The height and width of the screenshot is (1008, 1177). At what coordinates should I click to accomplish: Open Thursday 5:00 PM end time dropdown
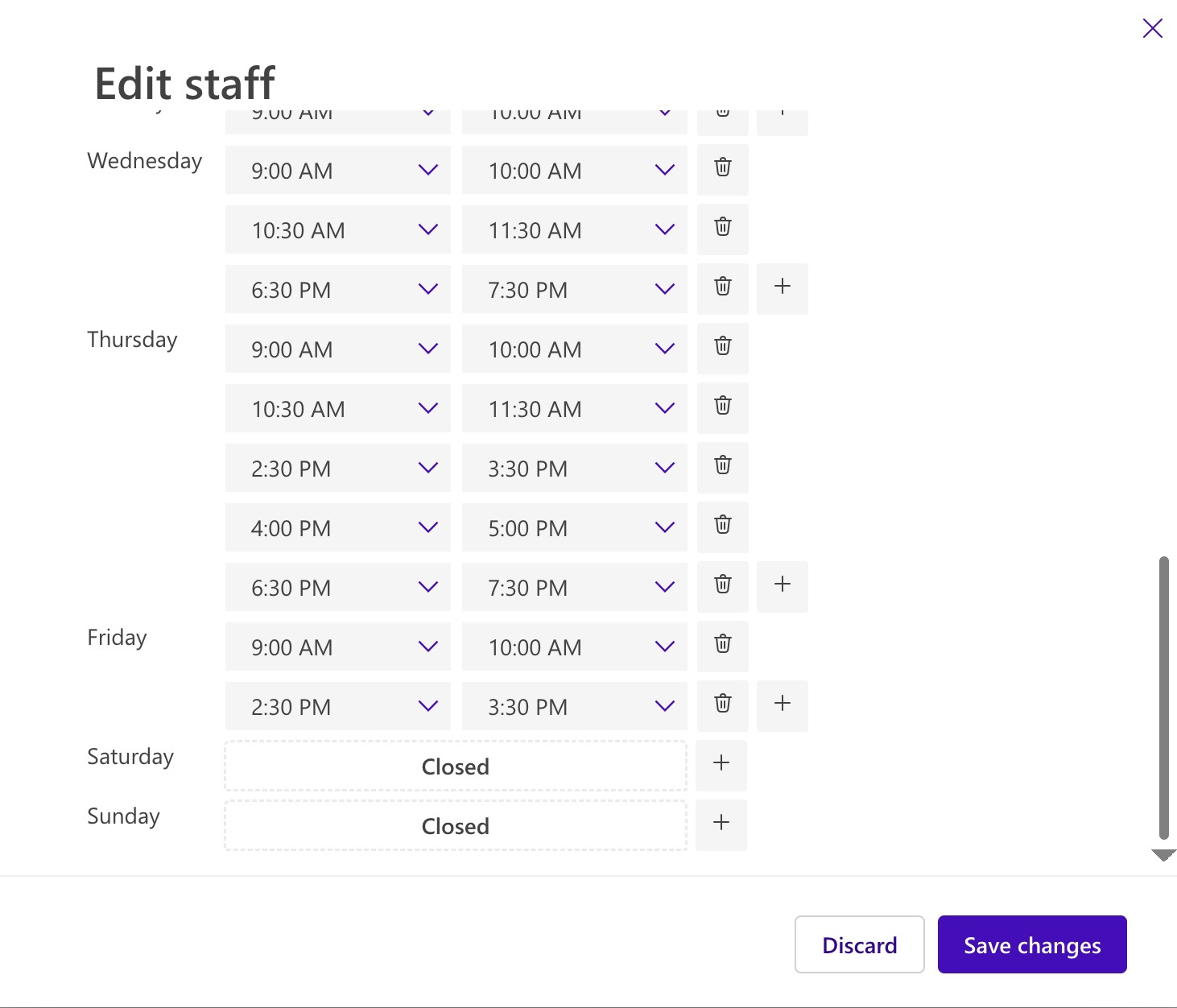tap(575, 527)
